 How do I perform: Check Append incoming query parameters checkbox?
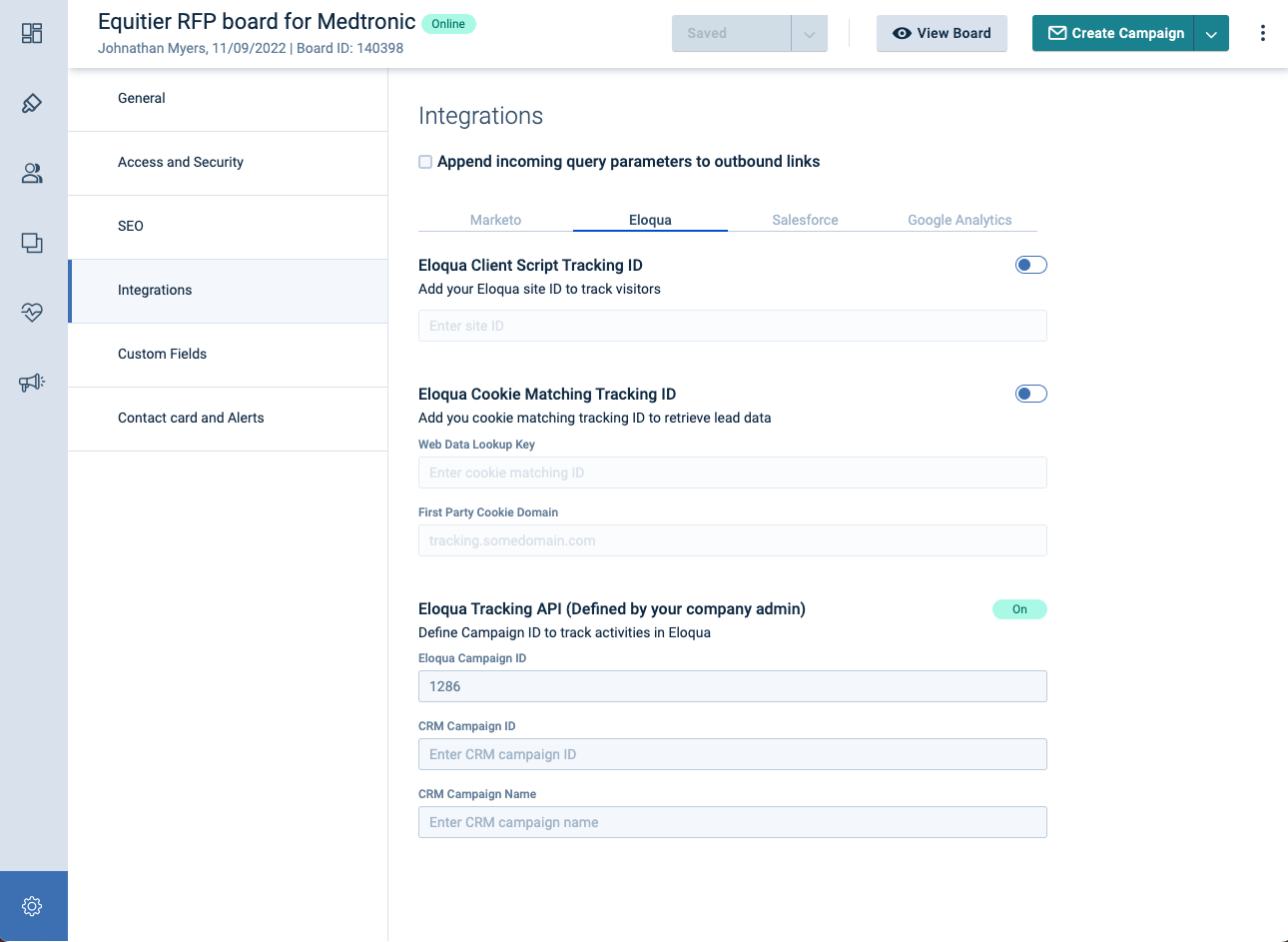pos(425,162)
